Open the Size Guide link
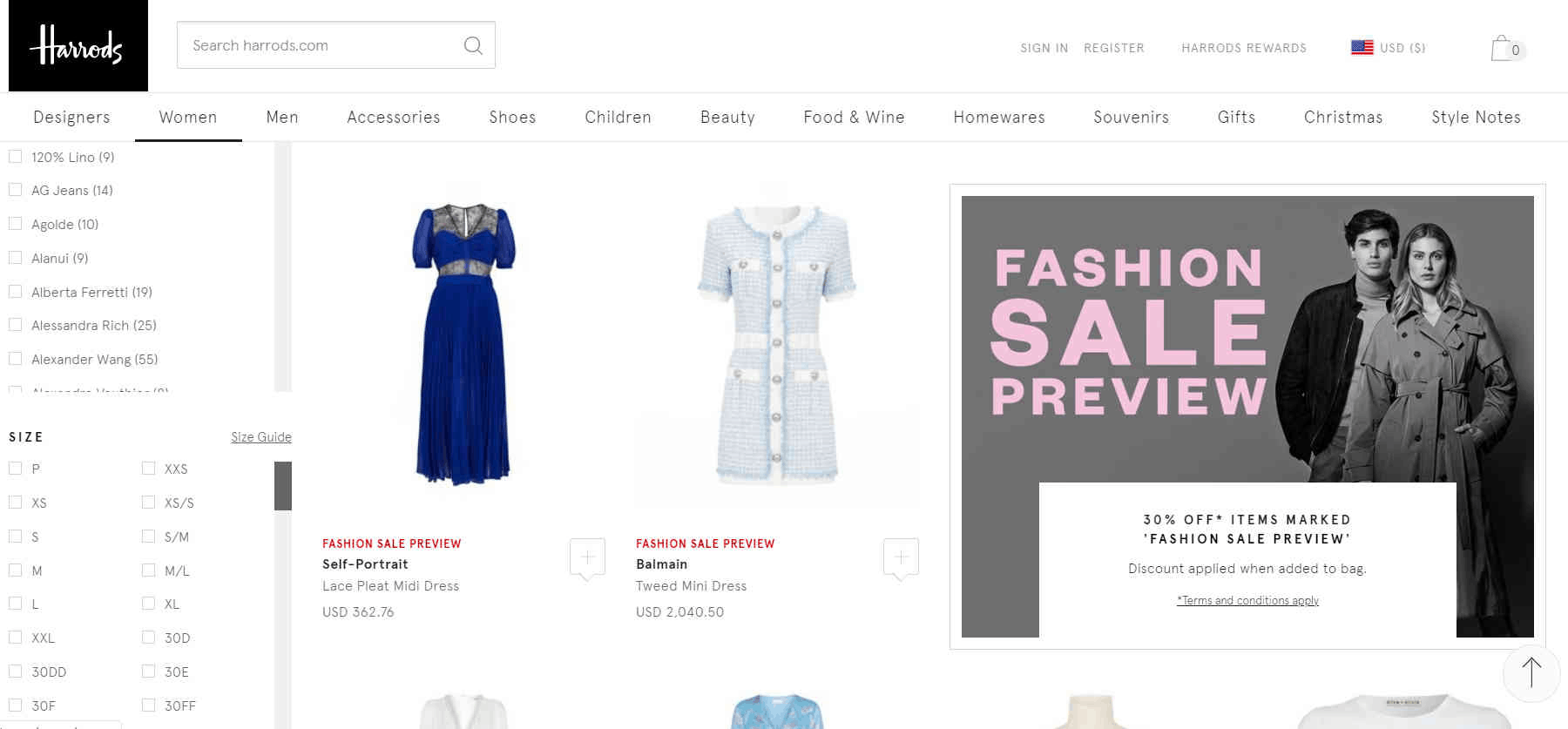 [x=261, y=437]
